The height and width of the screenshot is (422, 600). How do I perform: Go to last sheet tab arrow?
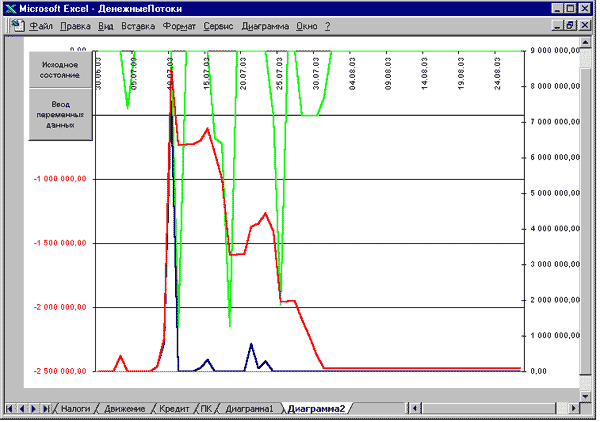point(46,409)
